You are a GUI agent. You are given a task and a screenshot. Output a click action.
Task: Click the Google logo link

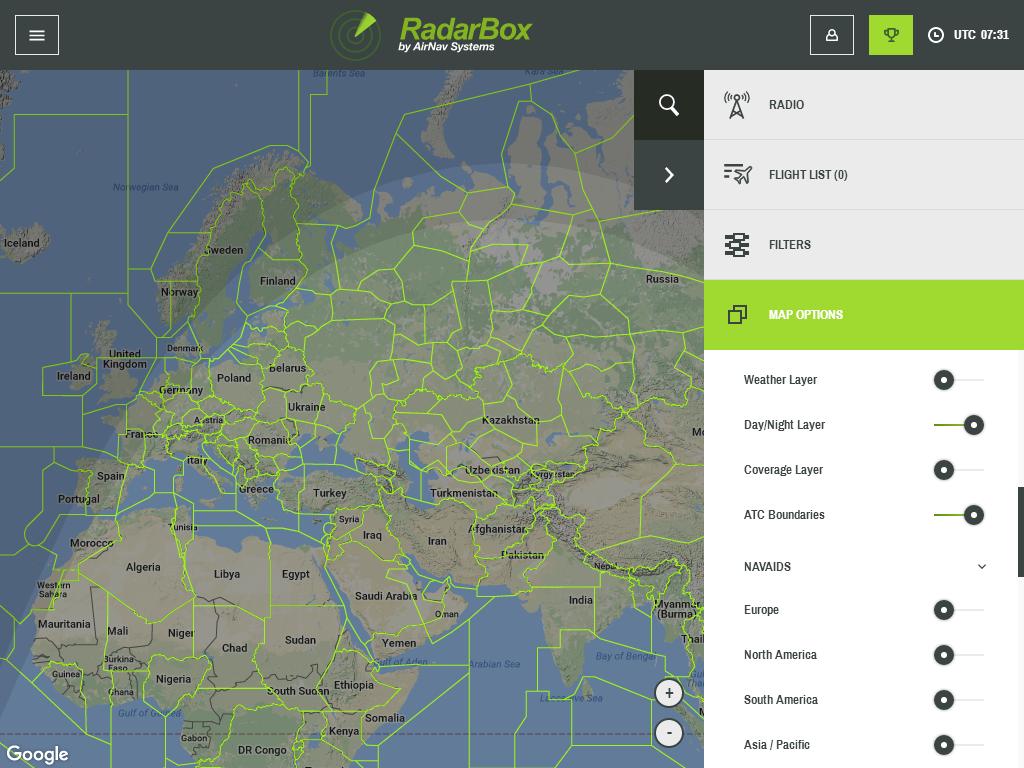38,754
